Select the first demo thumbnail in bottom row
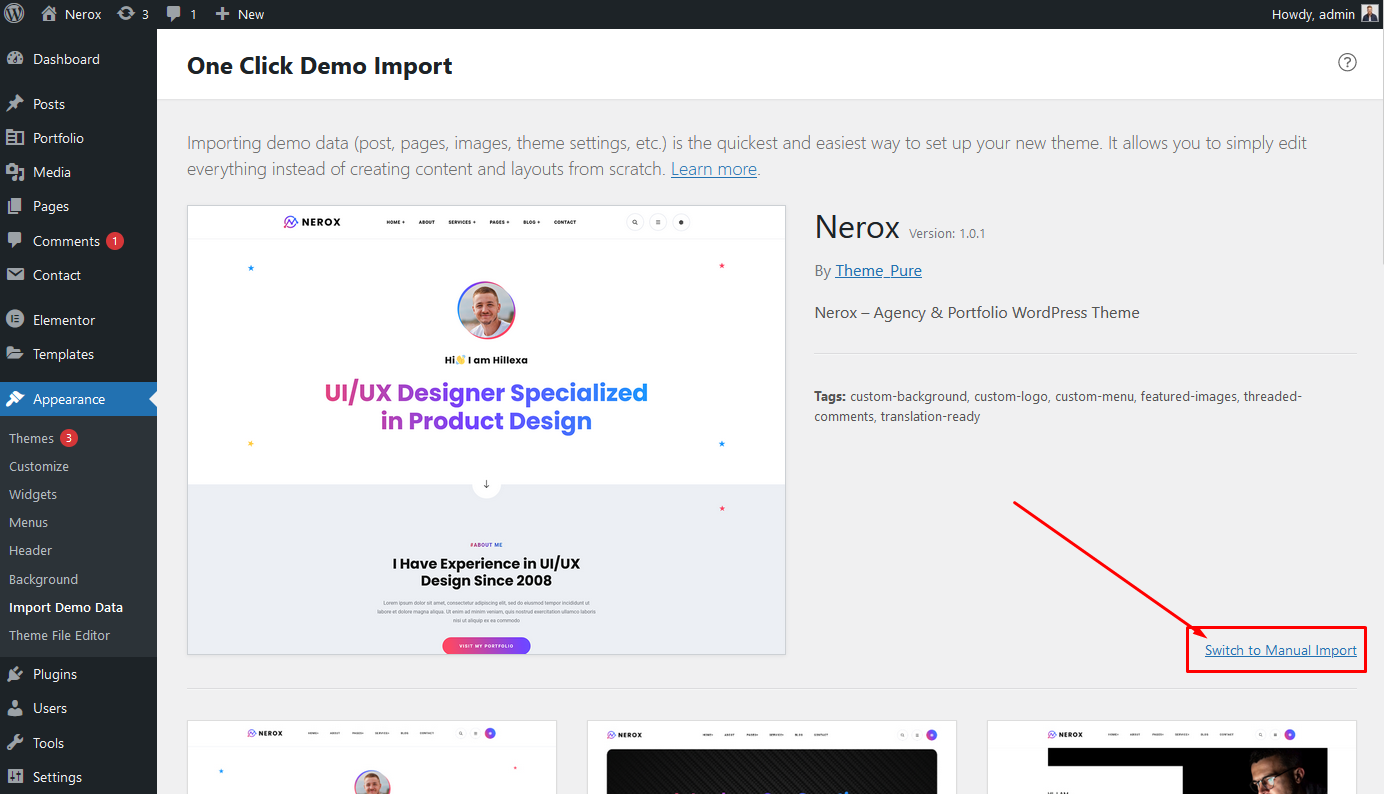1384x794 pixels. 372,757
